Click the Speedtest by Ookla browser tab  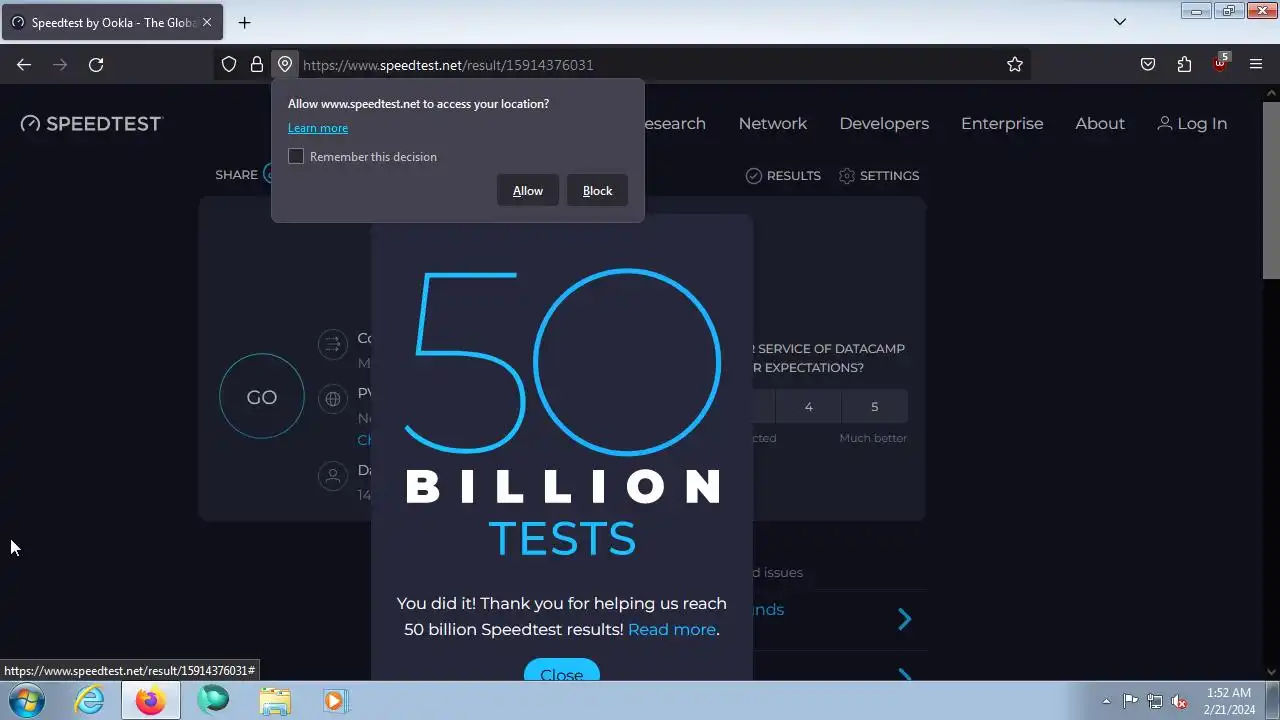point(111,22)
